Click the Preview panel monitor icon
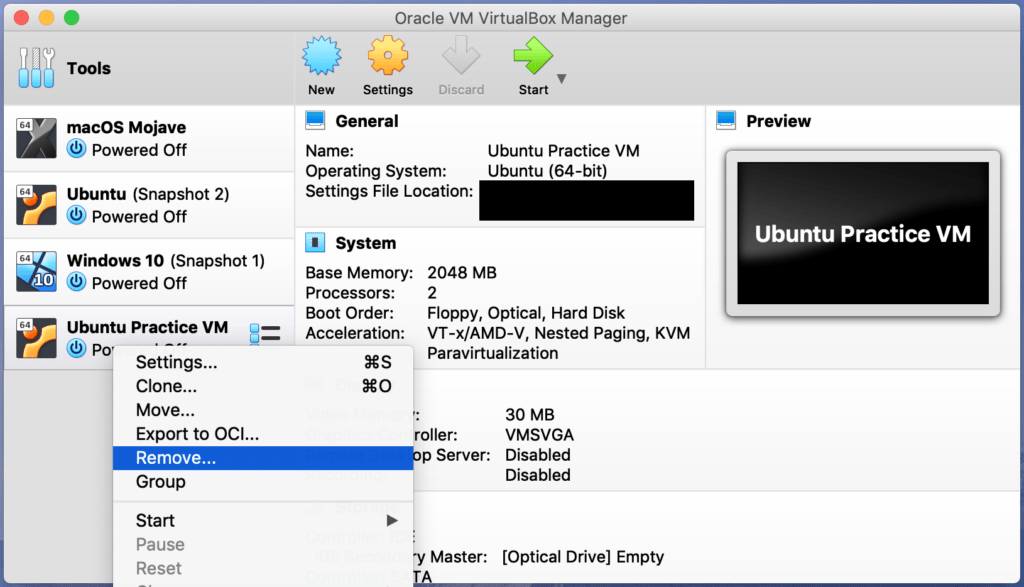This screenshot has width=1024, height=587. point(726,120)
